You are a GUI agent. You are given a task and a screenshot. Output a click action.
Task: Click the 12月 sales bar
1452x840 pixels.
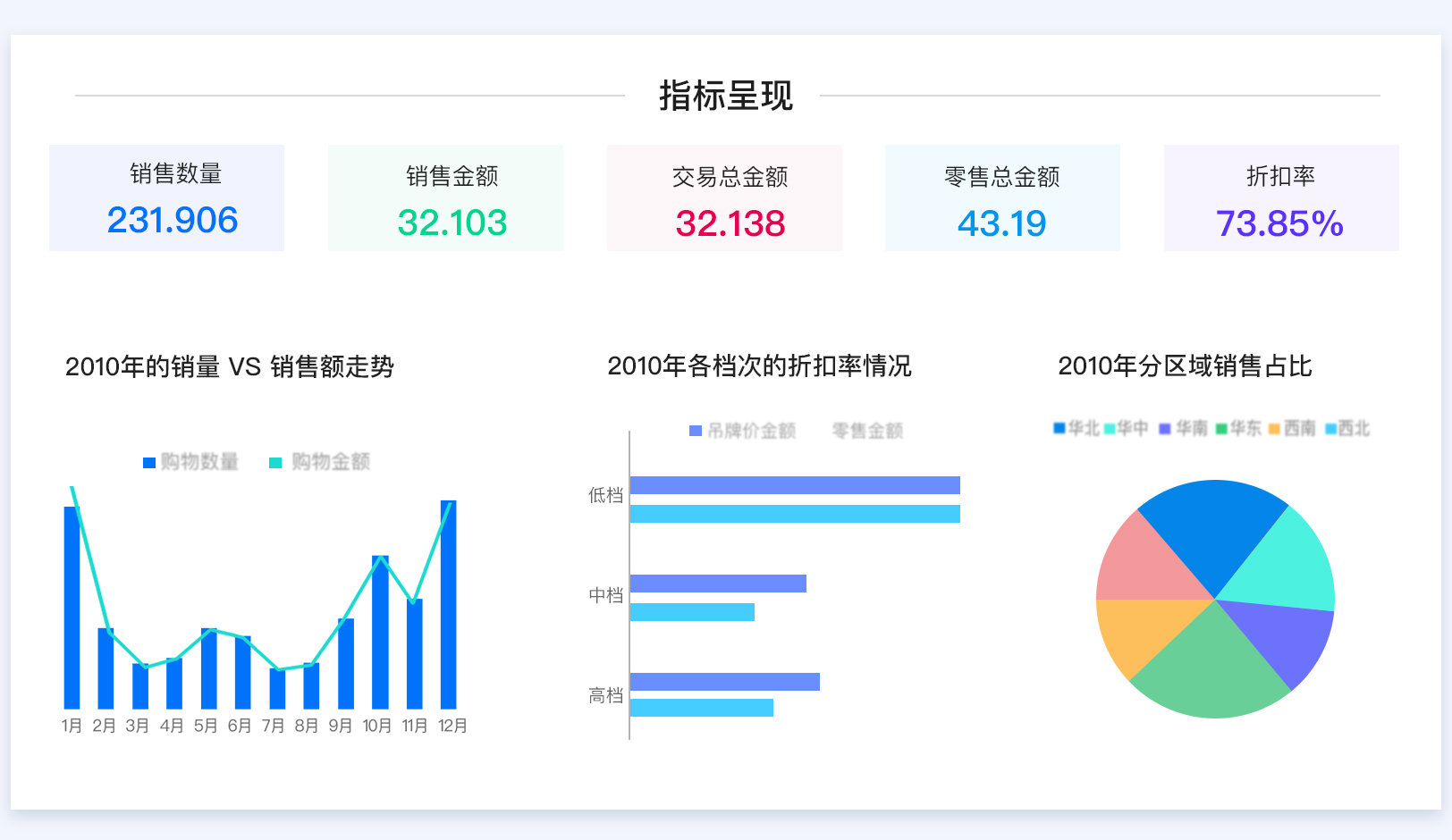tap(448, 605)
